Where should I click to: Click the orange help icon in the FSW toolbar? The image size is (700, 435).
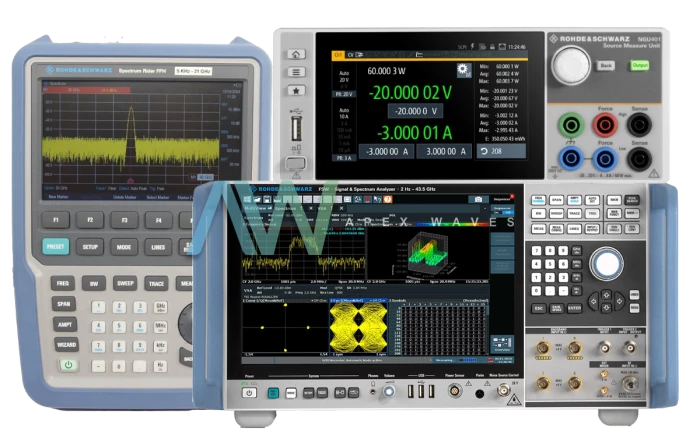pos(387,199)
